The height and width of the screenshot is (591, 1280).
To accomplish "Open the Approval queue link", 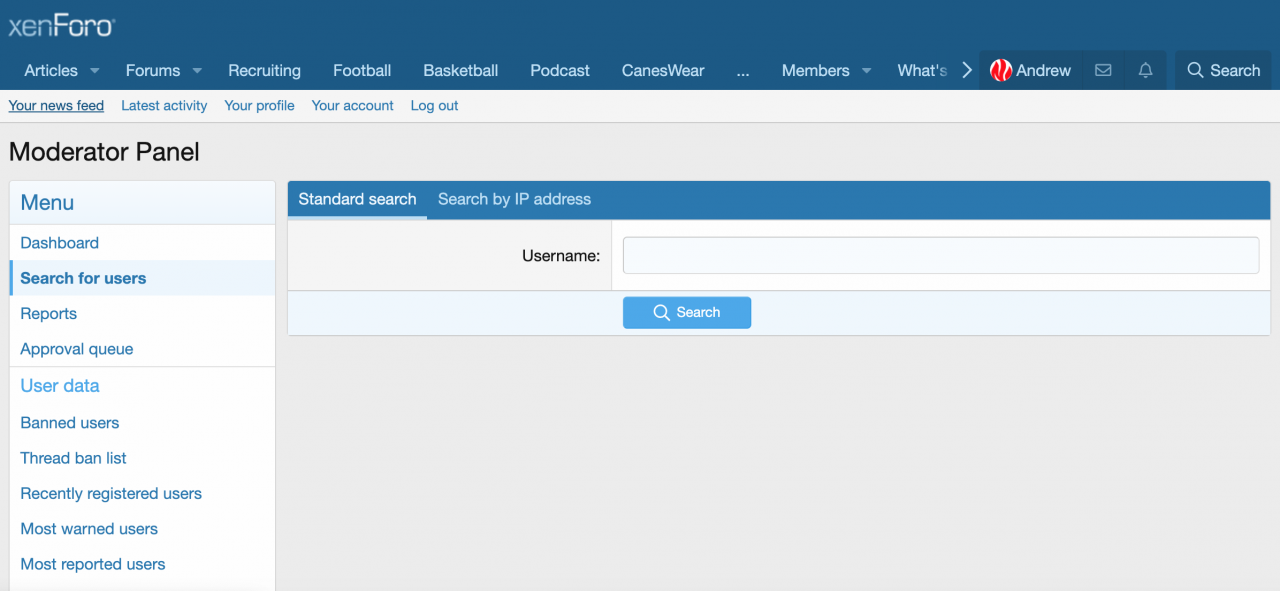I will click(77, 349).
